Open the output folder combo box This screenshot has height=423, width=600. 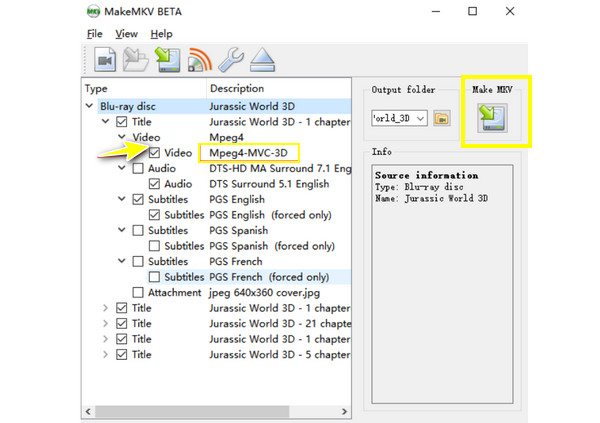tap(399, 118)
